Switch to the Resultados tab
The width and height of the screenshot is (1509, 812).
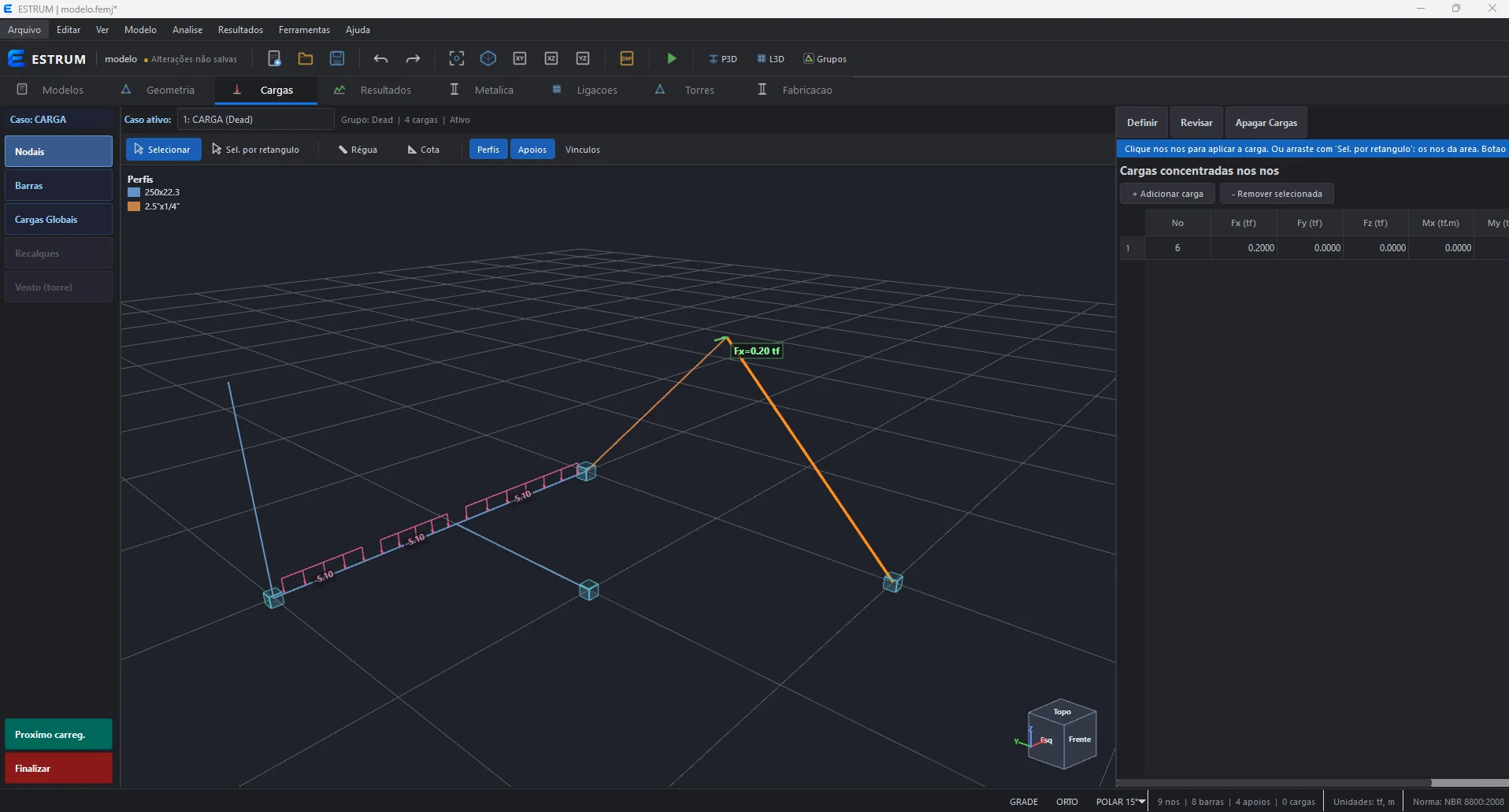click(373, 90)
